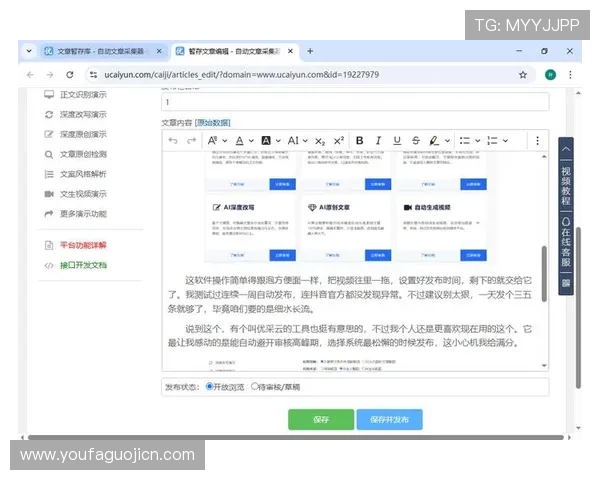Image resolution: width=600 pixels, height=480 pixels.
Task: Bookmark this page with the star
Action: [x=523, y=75]
